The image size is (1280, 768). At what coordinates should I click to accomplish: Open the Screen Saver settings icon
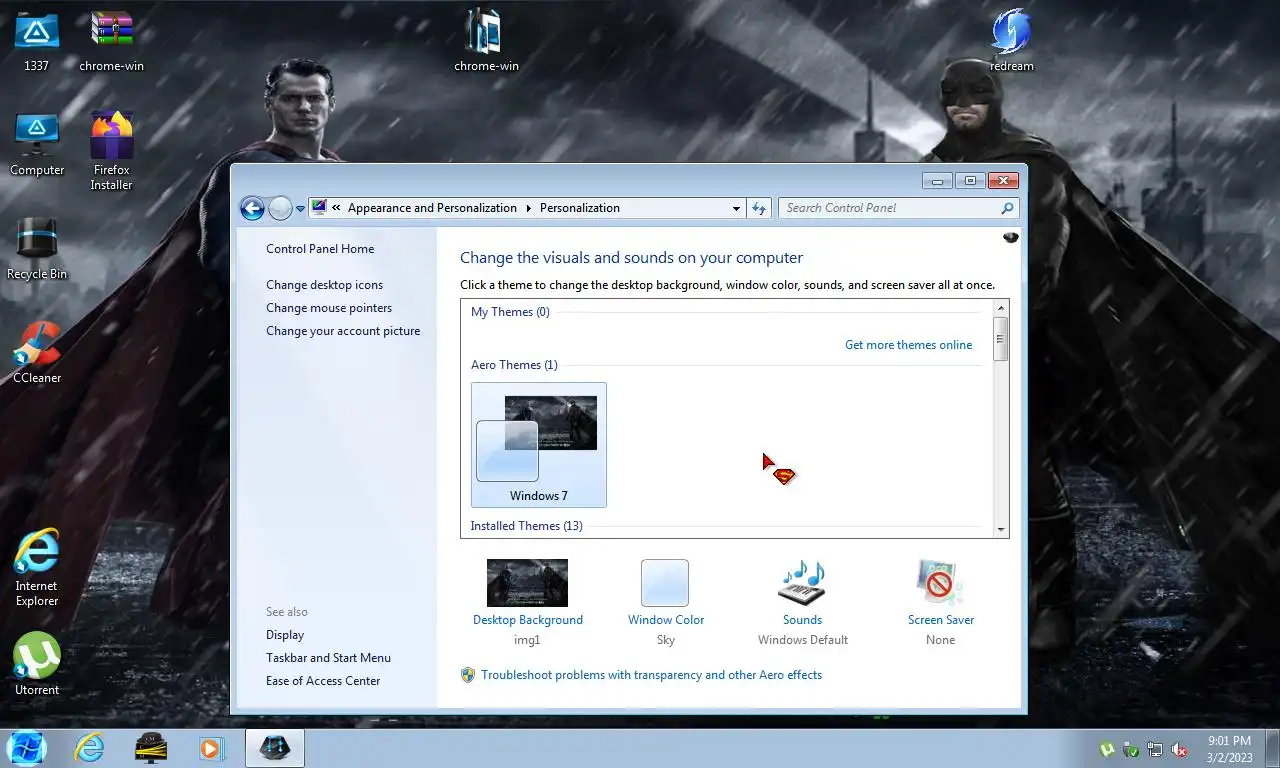940,583
